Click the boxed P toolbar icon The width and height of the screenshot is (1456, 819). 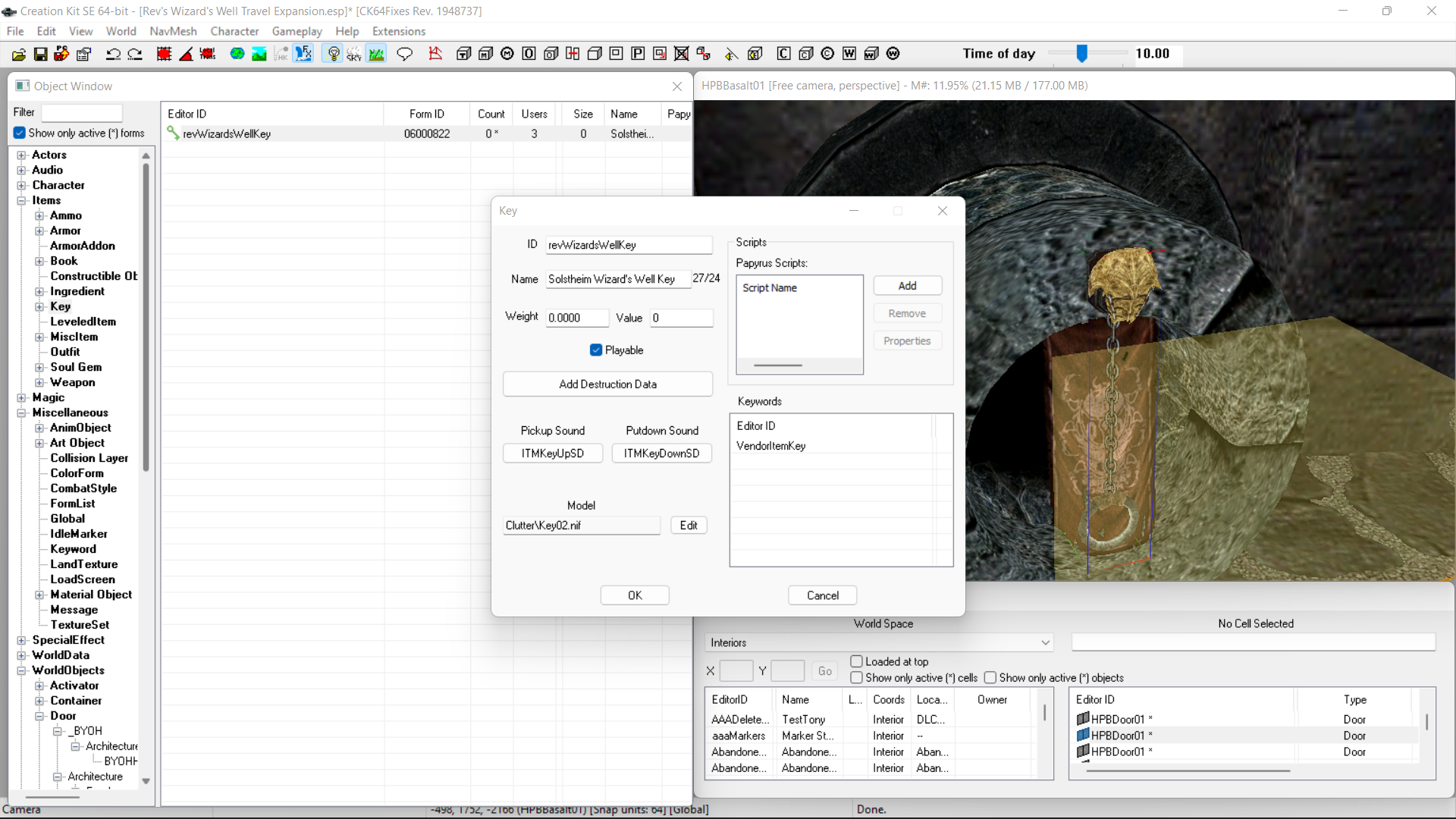(639, 54)
